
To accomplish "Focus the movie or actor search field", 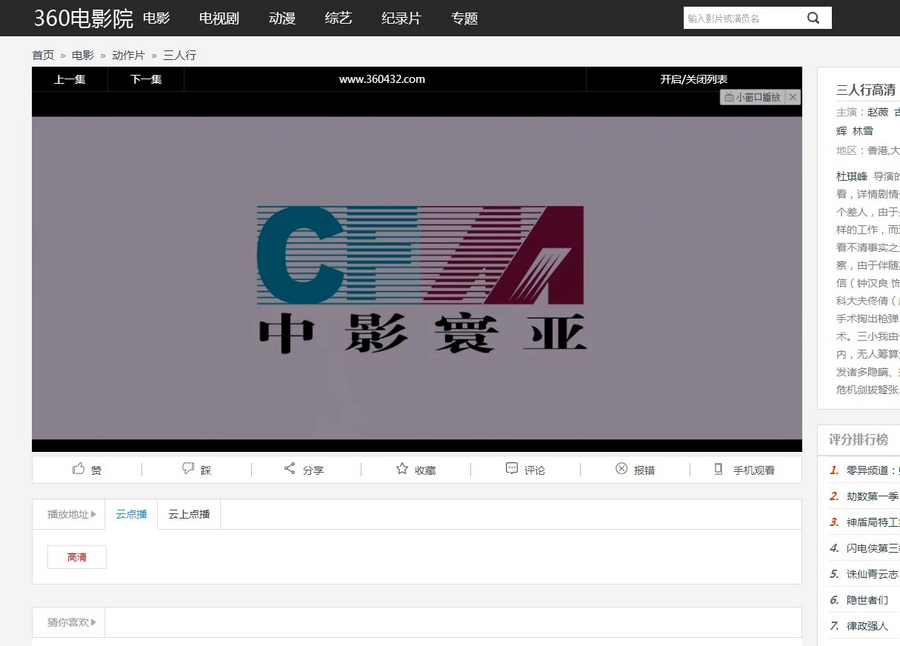I will pyautogui.click(x=743, y=18).
